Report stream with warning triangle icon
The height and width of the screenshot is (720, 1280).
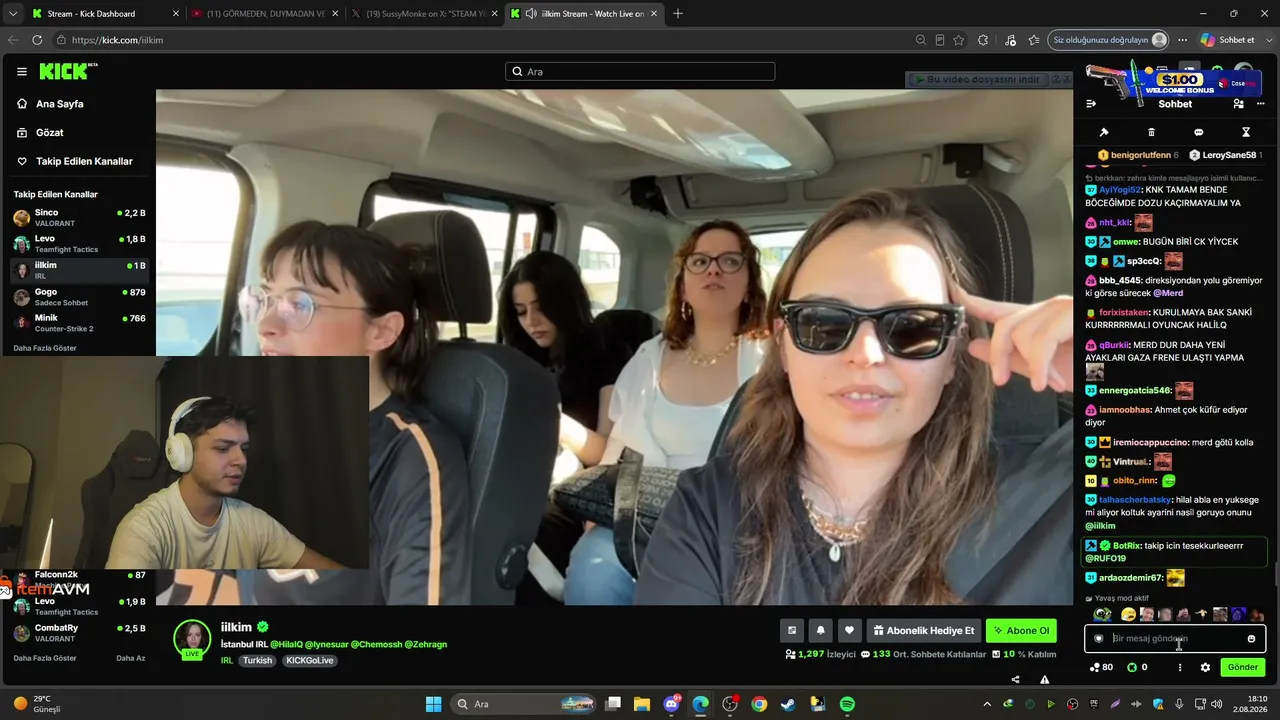[x=1044, y=680]
